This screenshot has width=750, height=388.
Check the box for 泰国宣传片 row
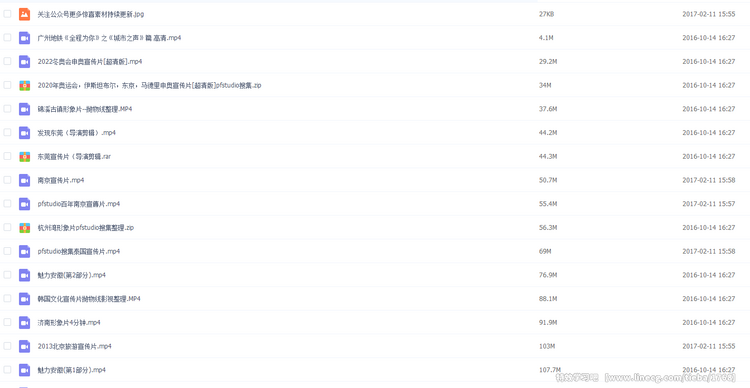[7, 251]
